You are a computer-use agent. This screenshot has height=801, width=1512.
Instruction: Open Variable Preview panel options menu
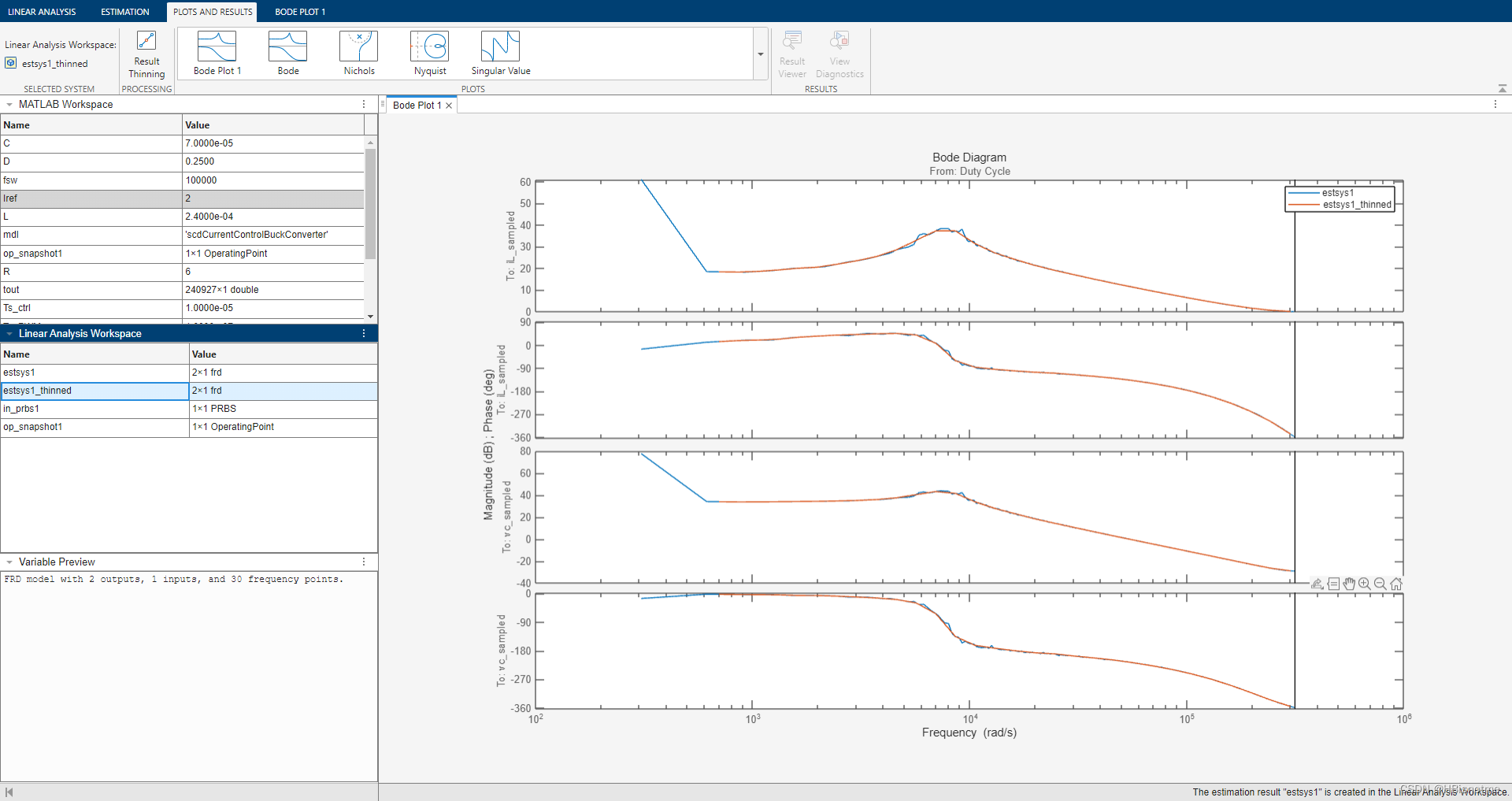(364, 562)
